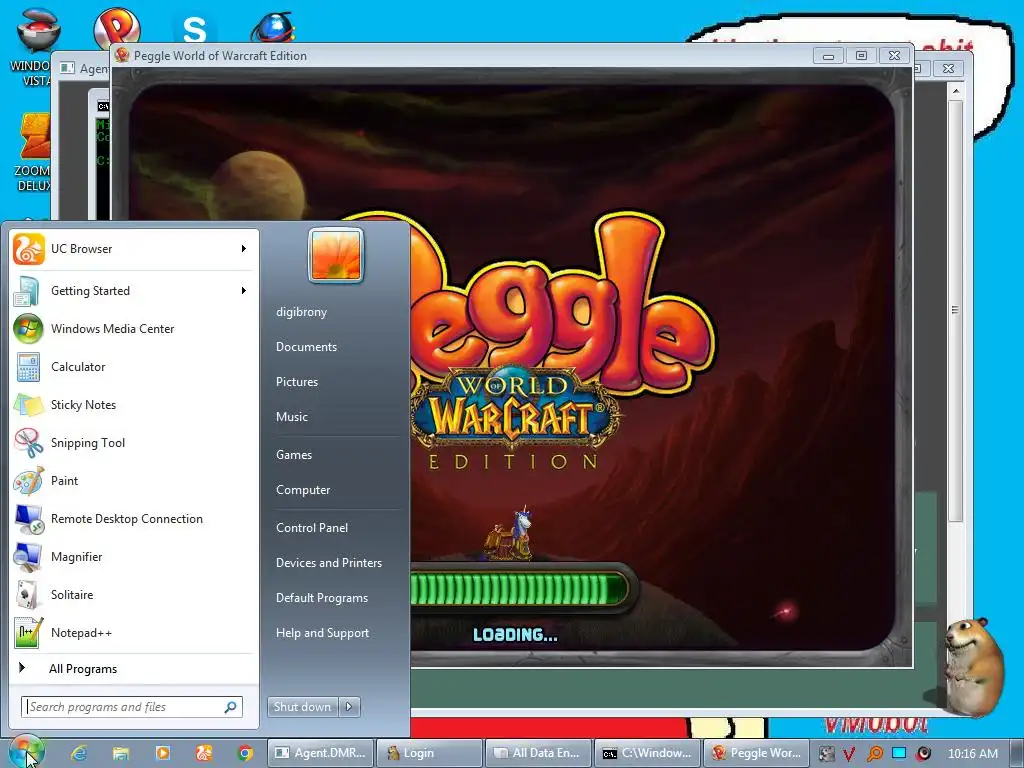Click the first system tray icon before the red V

point(826,754)
